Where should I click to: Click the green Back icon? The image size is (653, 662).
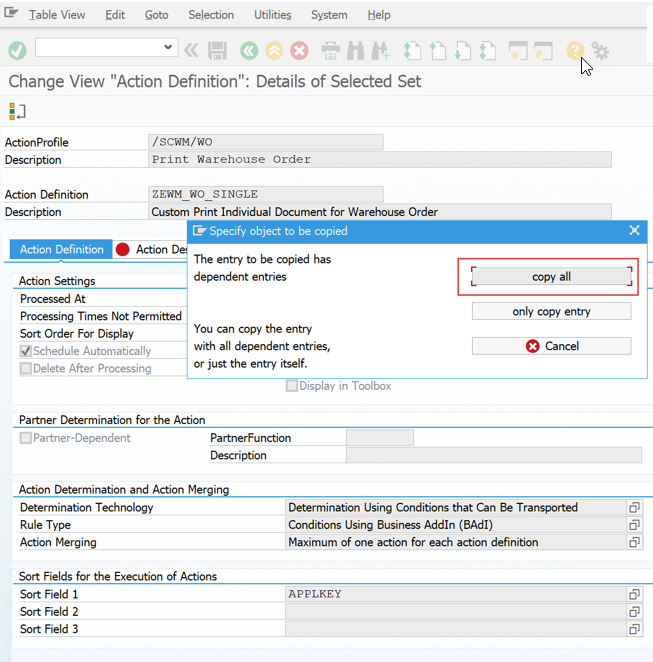coord(249,51)
